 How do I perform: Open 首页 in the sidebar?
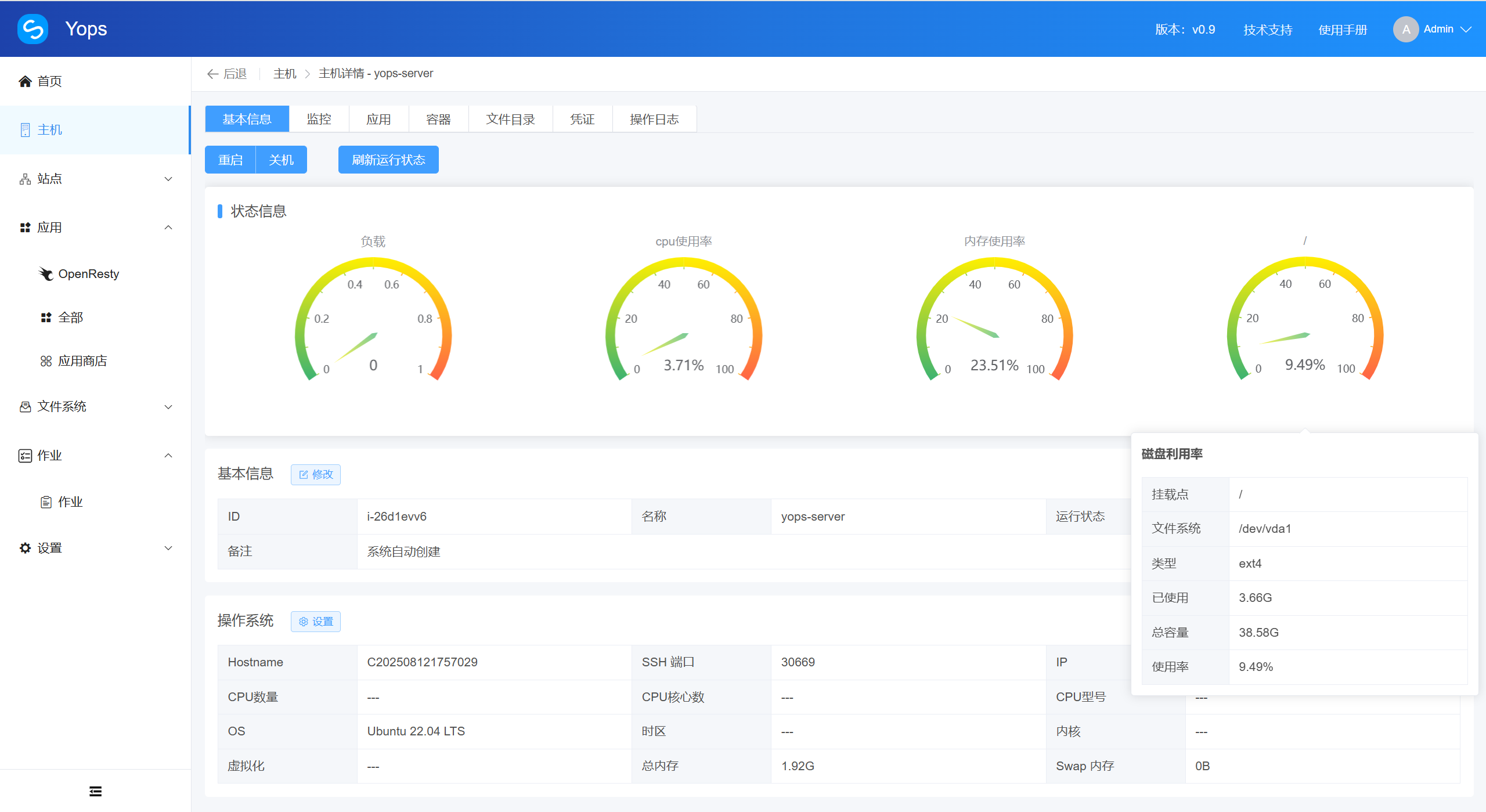pos(95,81)
